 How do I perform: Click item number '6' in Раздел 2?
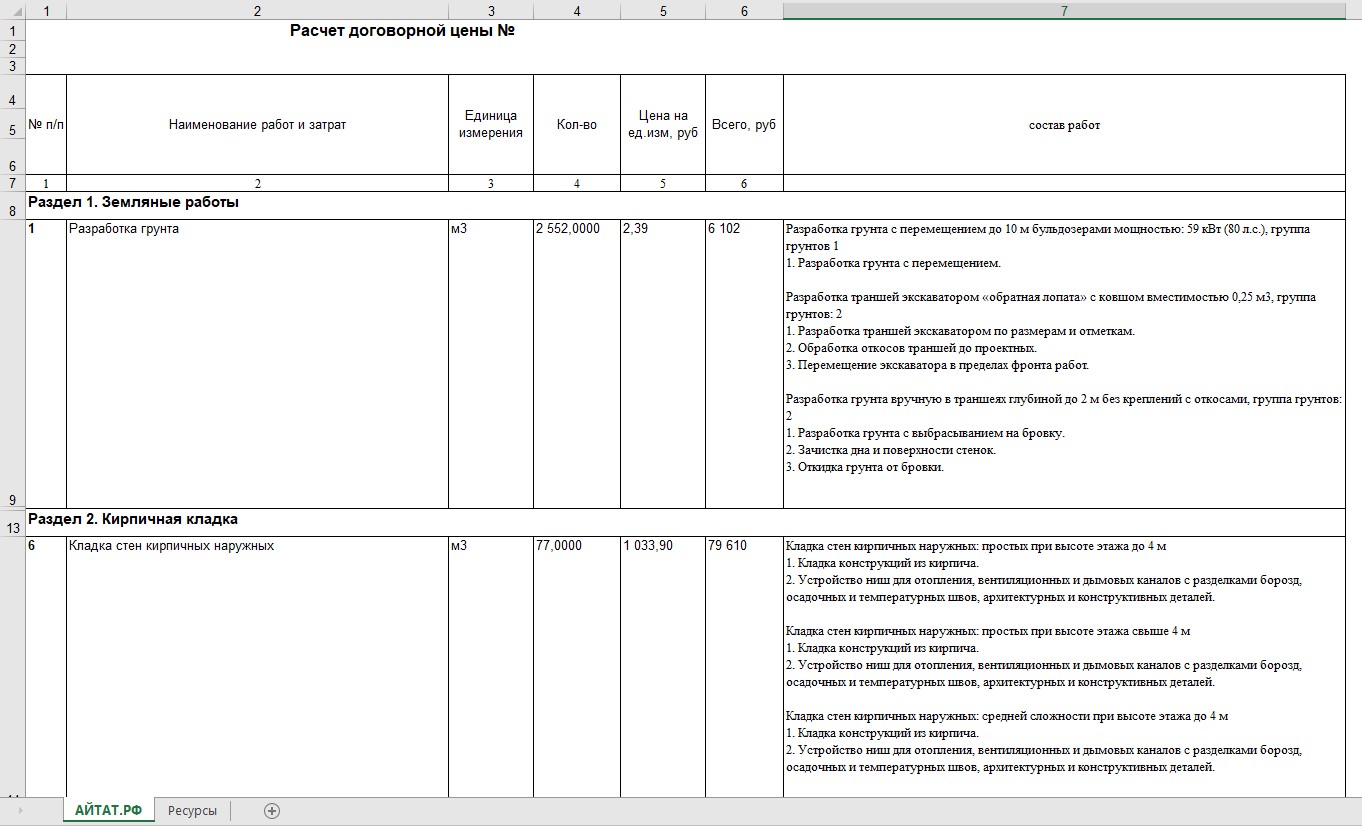46,667
